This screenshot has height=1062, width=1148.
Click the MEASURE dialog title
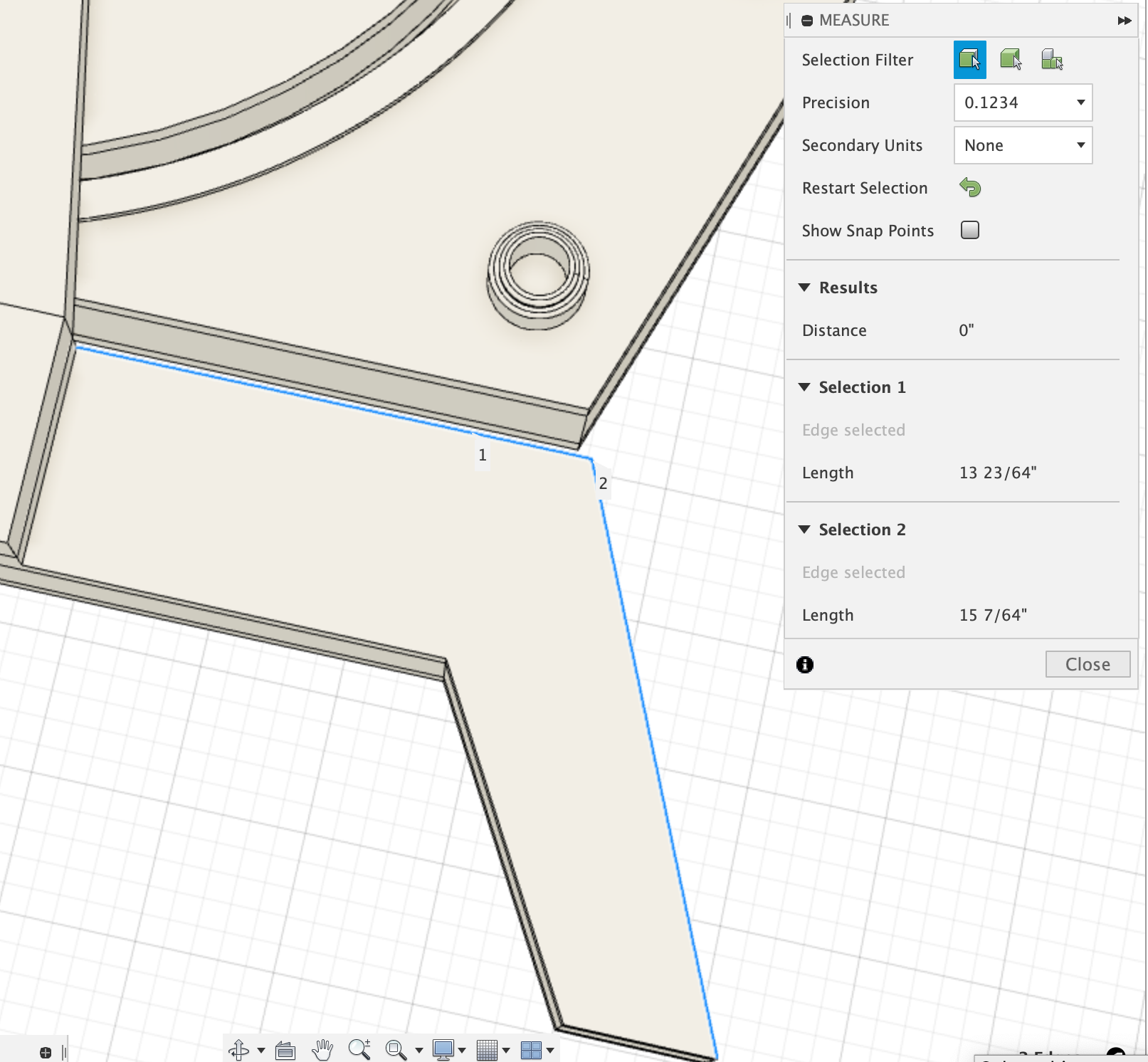pyautogui.click(x=854, y=20)
